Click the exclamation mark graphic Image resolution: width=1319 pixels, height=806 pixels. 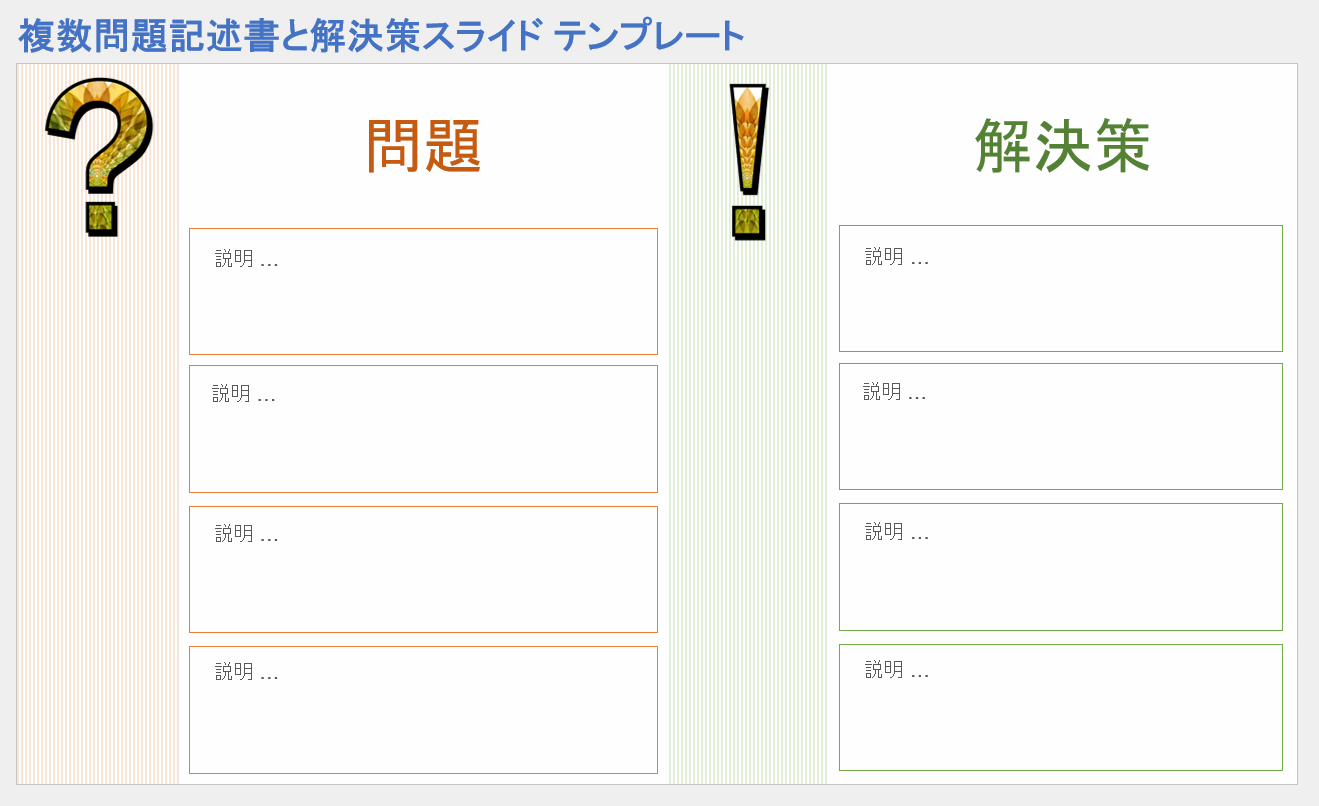pos(748,162)
